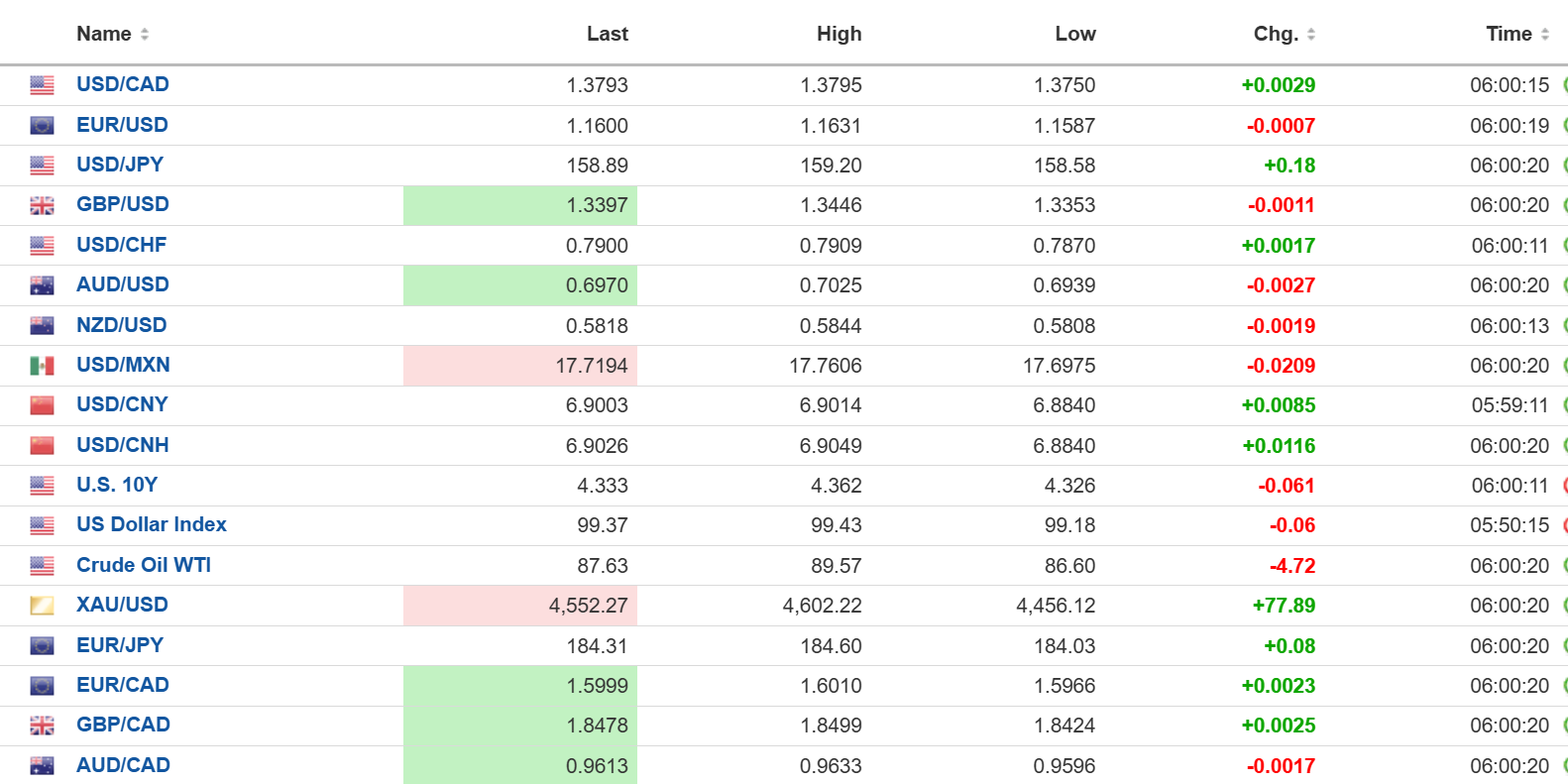The image size is (1568, 784).
Task: Select the USD/CHF pair link
Action: [x=122, y=245]
